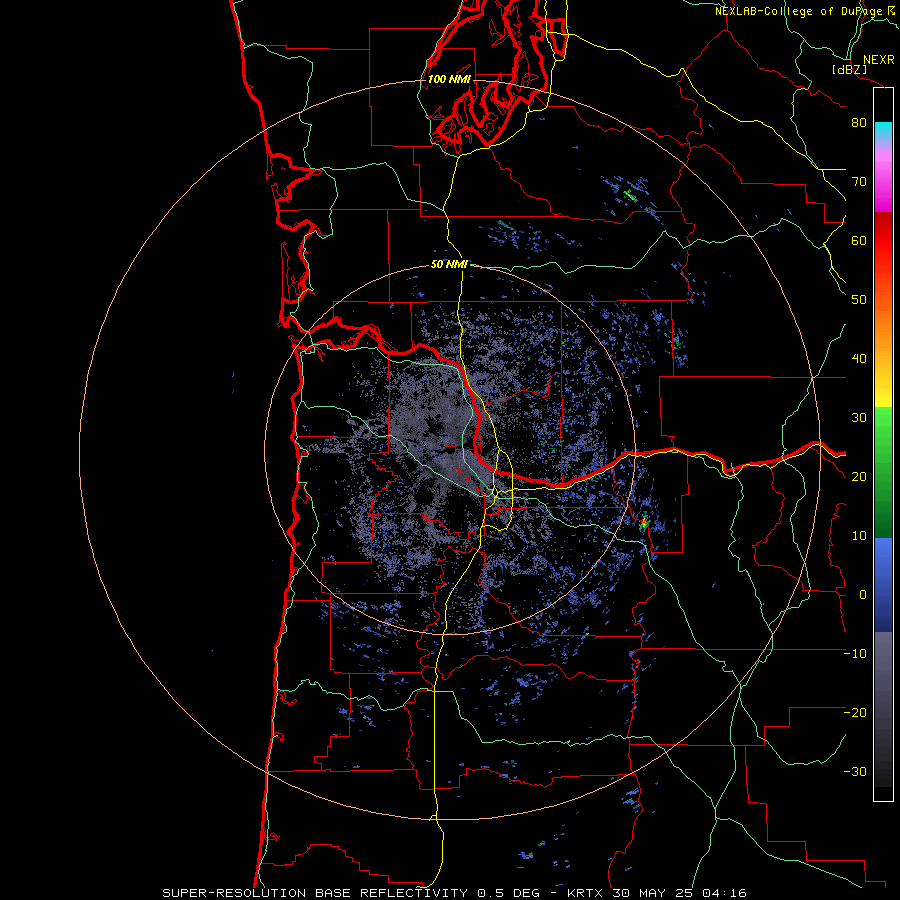Click the "50 NMI" range ring label
Screen dimensions: 900x900
pyautogui.click(x=449, y=265)
